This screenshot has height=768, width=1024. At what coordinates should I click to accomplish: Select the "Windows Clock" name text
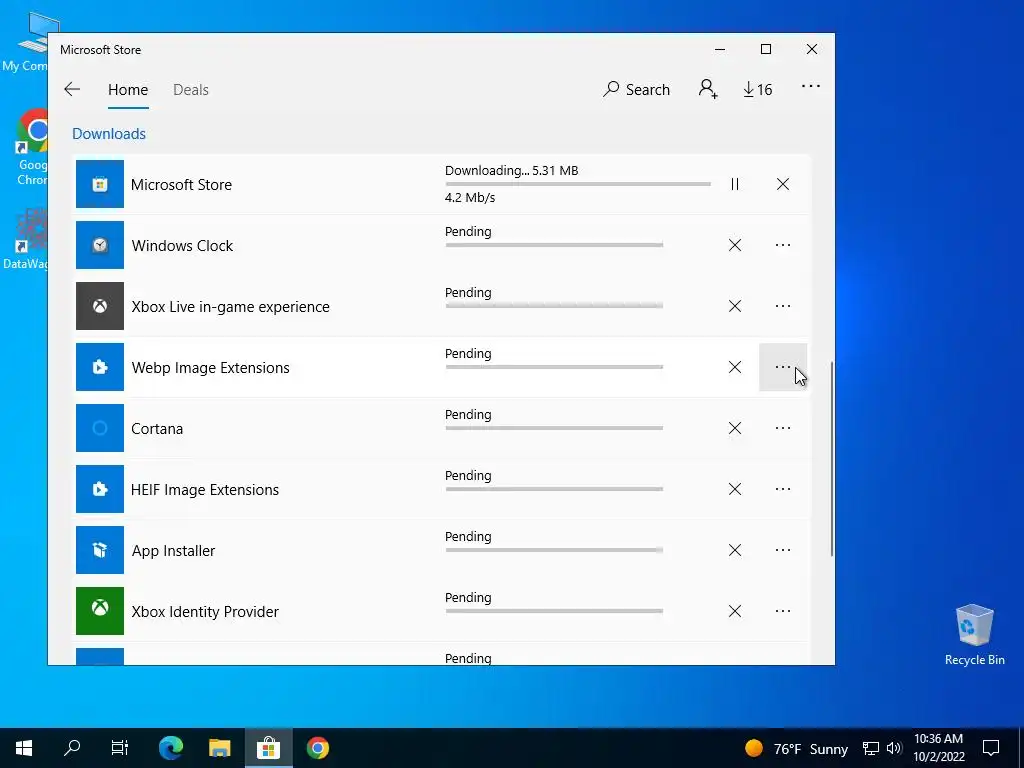[x=182, y=246]
